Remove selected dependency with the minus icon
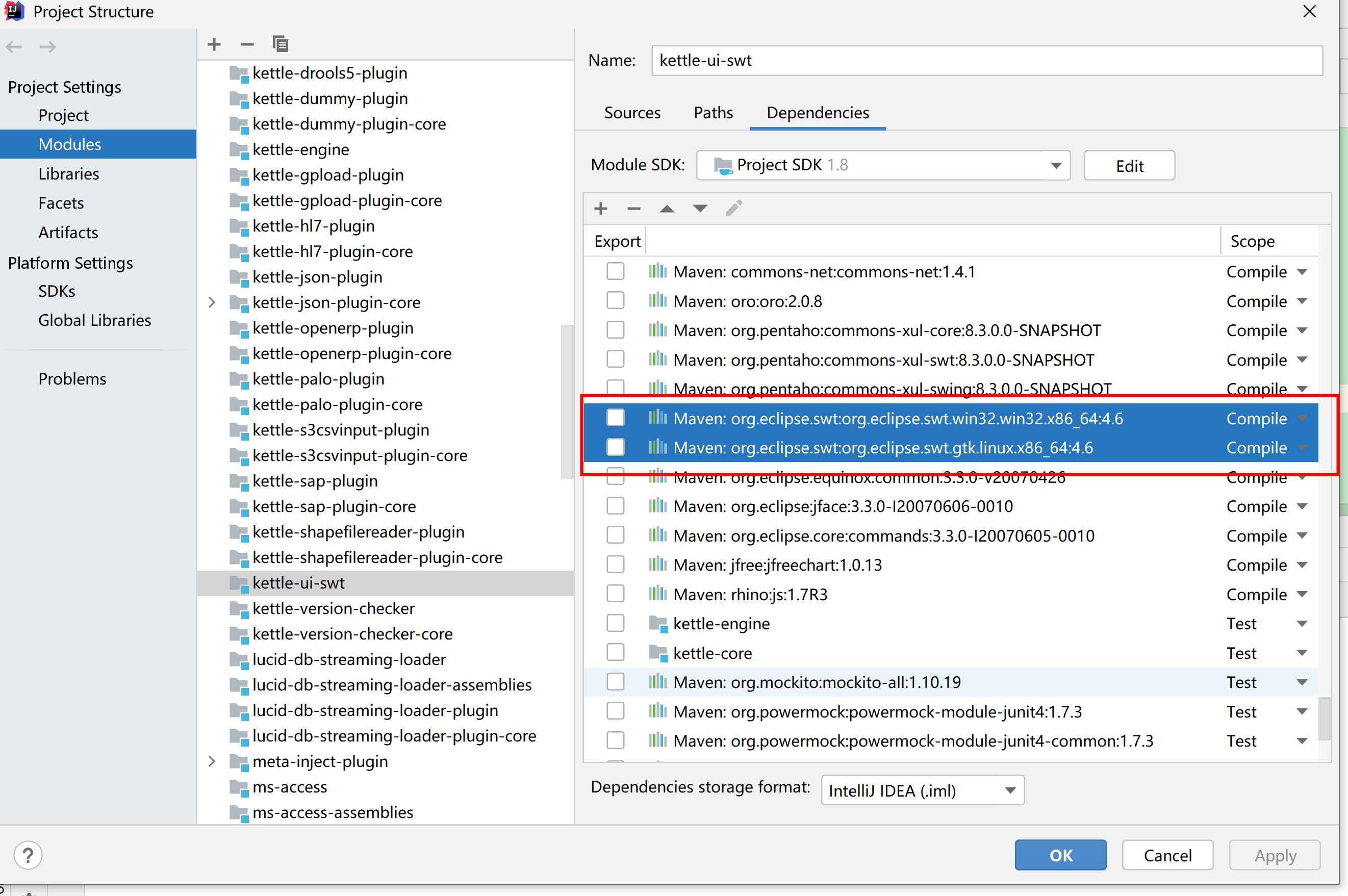The width and height of the screenshot is (1348, 896). tap(633, 209)
